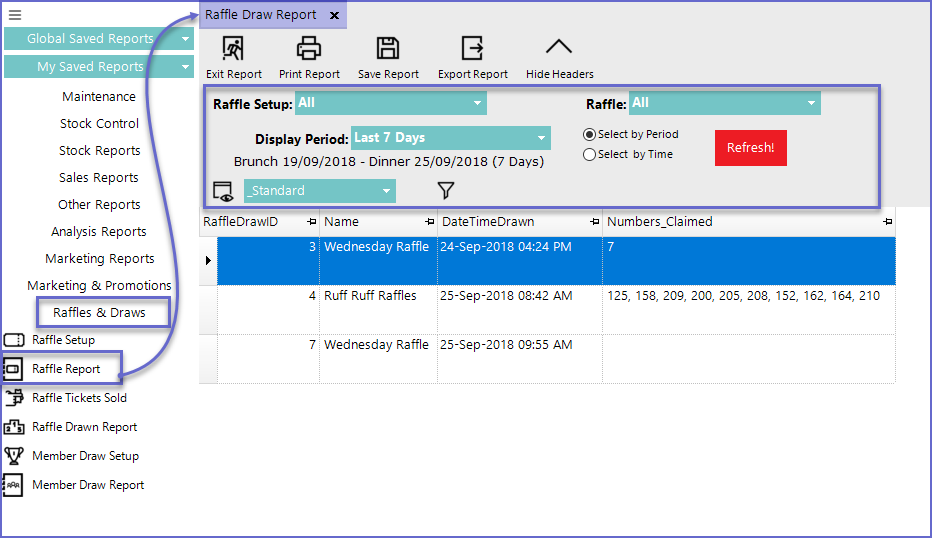Open the Raffles & Draws menu
The width and height of the screenshot is (932, 538).
99,313
